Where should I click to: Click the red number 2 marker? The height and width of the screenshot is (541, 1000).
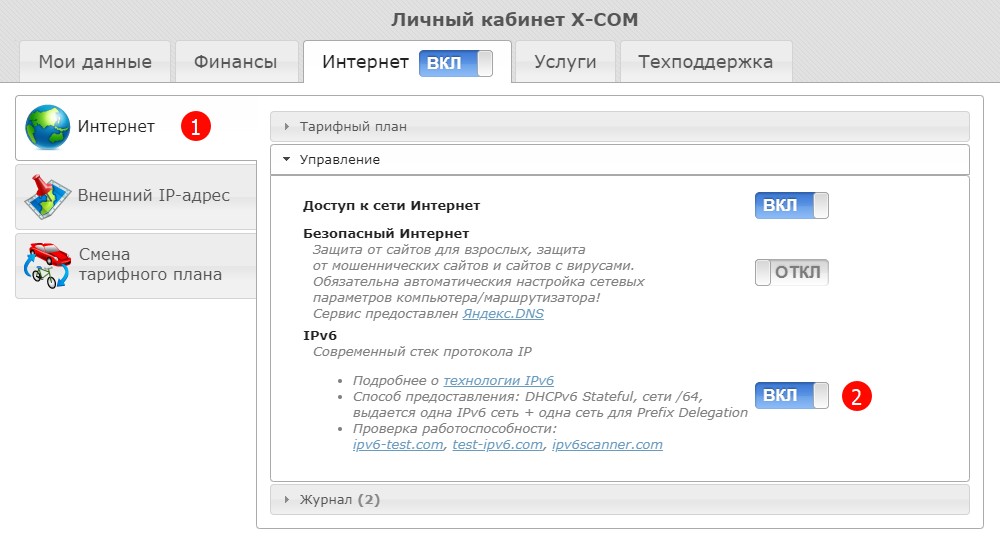[856, 396]
